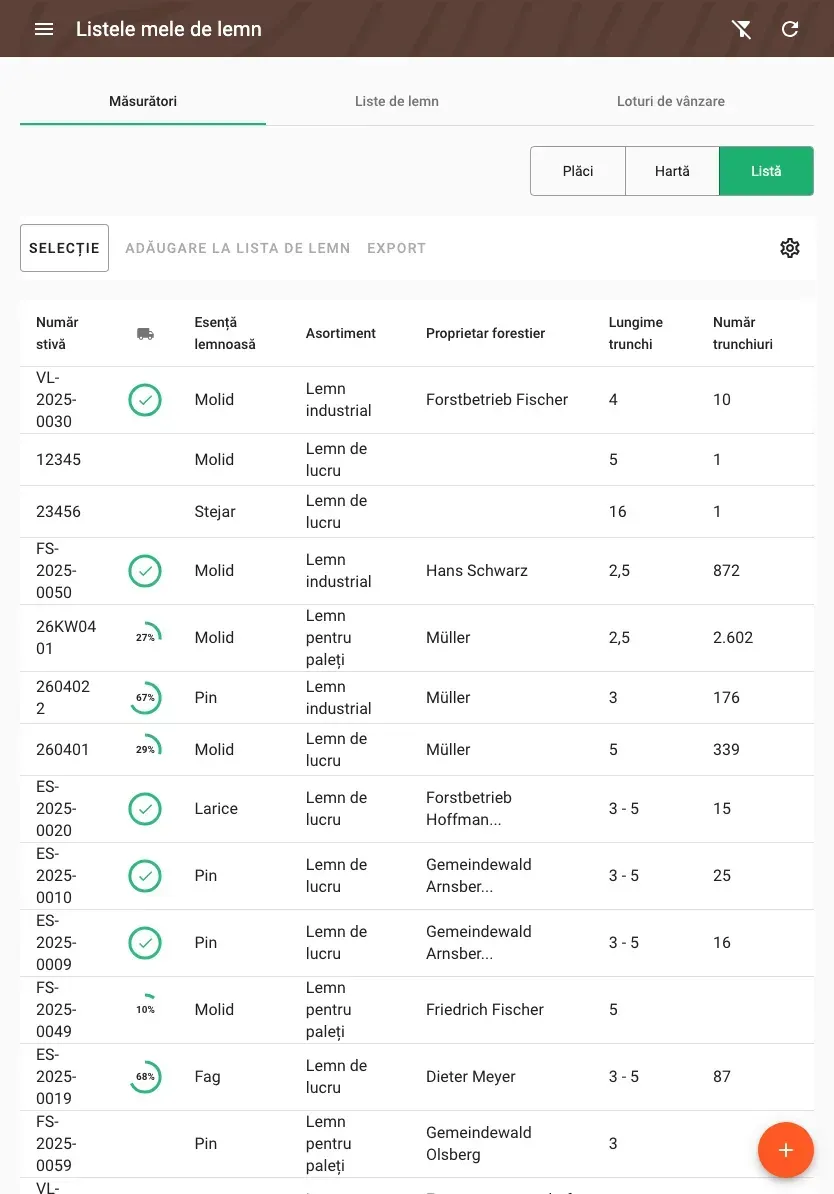Select stack number FS-2025-0059
Screen dimensions: 834x1194
pyautogui.click(x=56, y=1144)
